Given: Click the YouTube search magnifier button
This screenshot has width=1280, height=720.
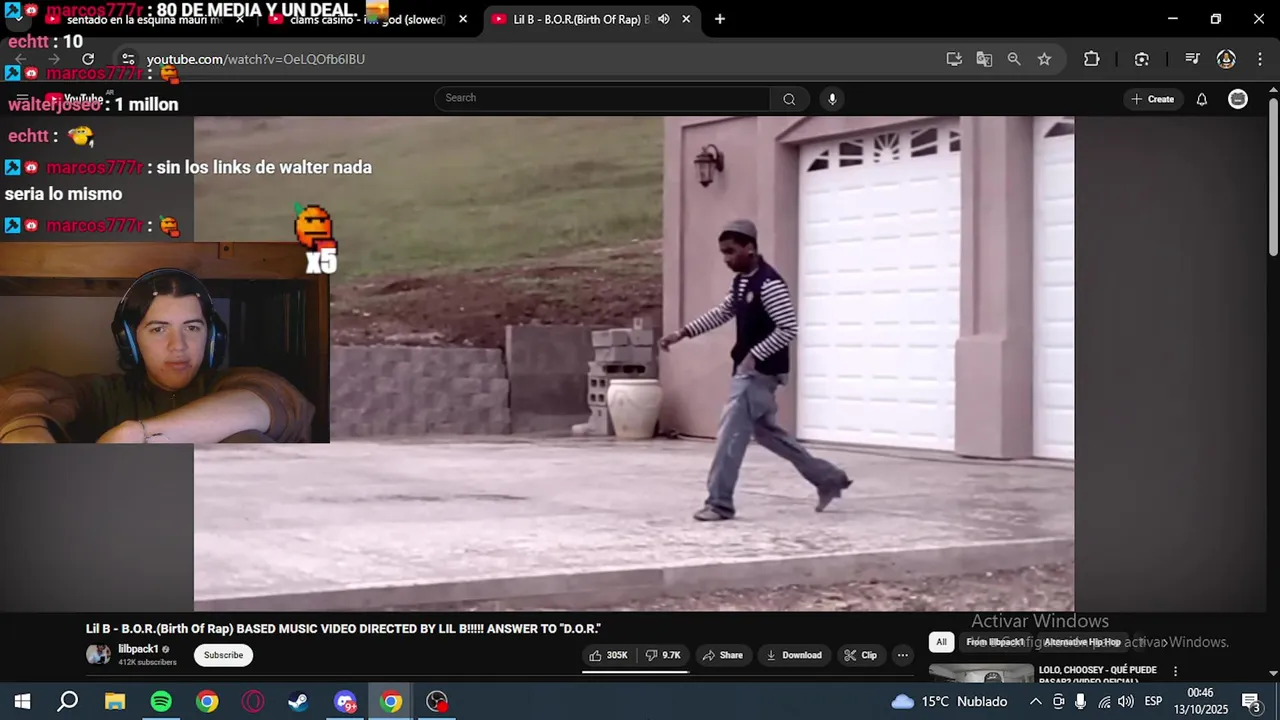Looking at the screenshot, I should pyautogui.click(x=789, y=98).
